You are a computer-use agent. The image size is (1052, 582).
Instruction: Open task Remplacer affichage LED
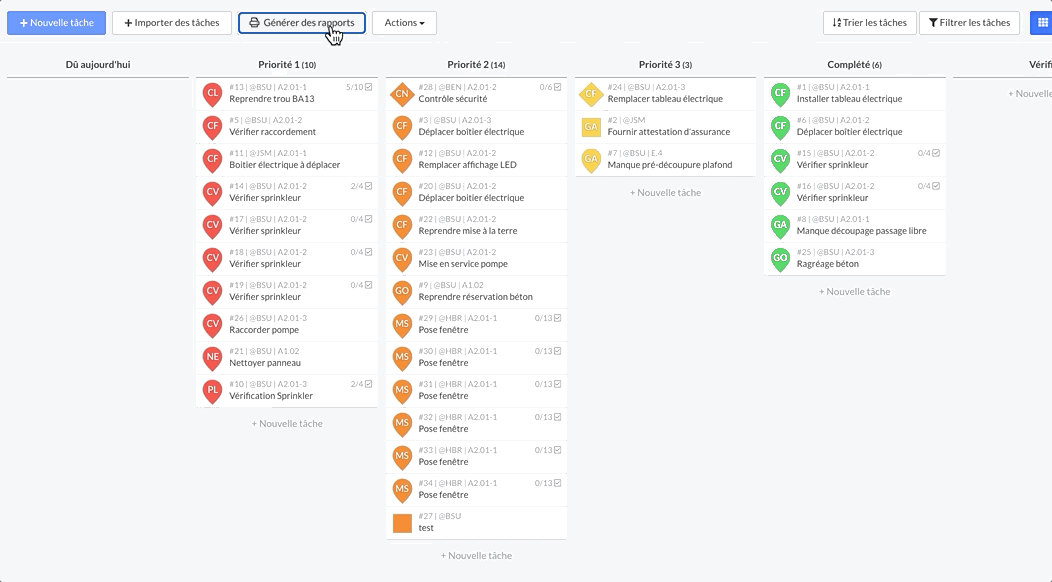pos(476,160)
